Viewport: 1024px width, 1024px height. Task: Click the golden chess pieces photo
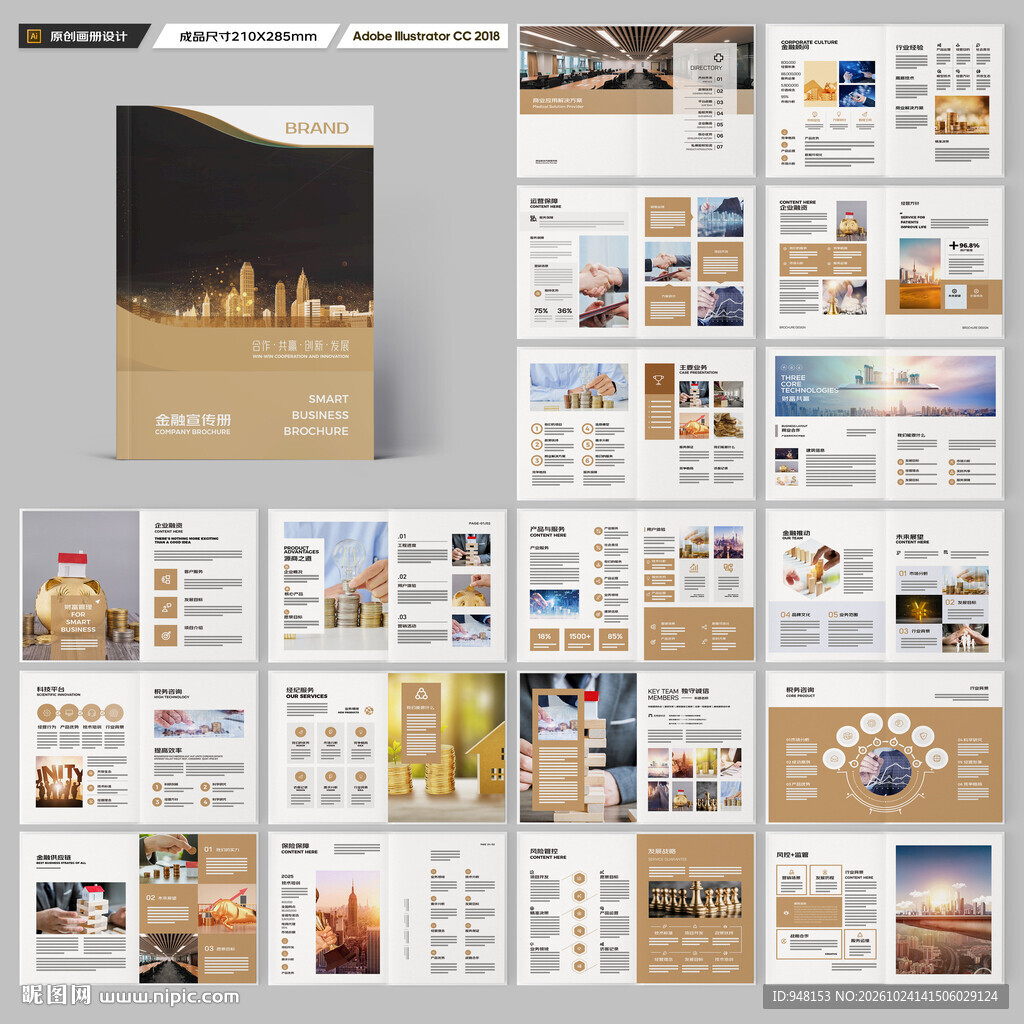click(x=695, y=899)
